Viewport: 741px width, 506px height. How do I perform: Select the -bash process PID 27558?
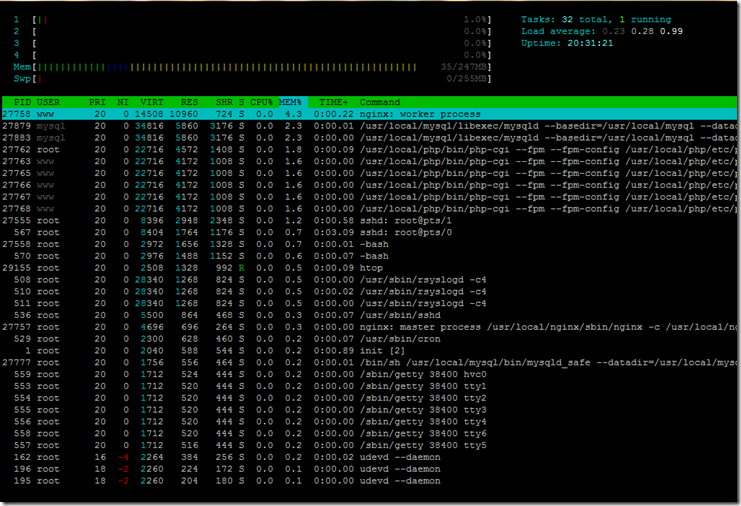pyautogui.click(x=369, y=244)
